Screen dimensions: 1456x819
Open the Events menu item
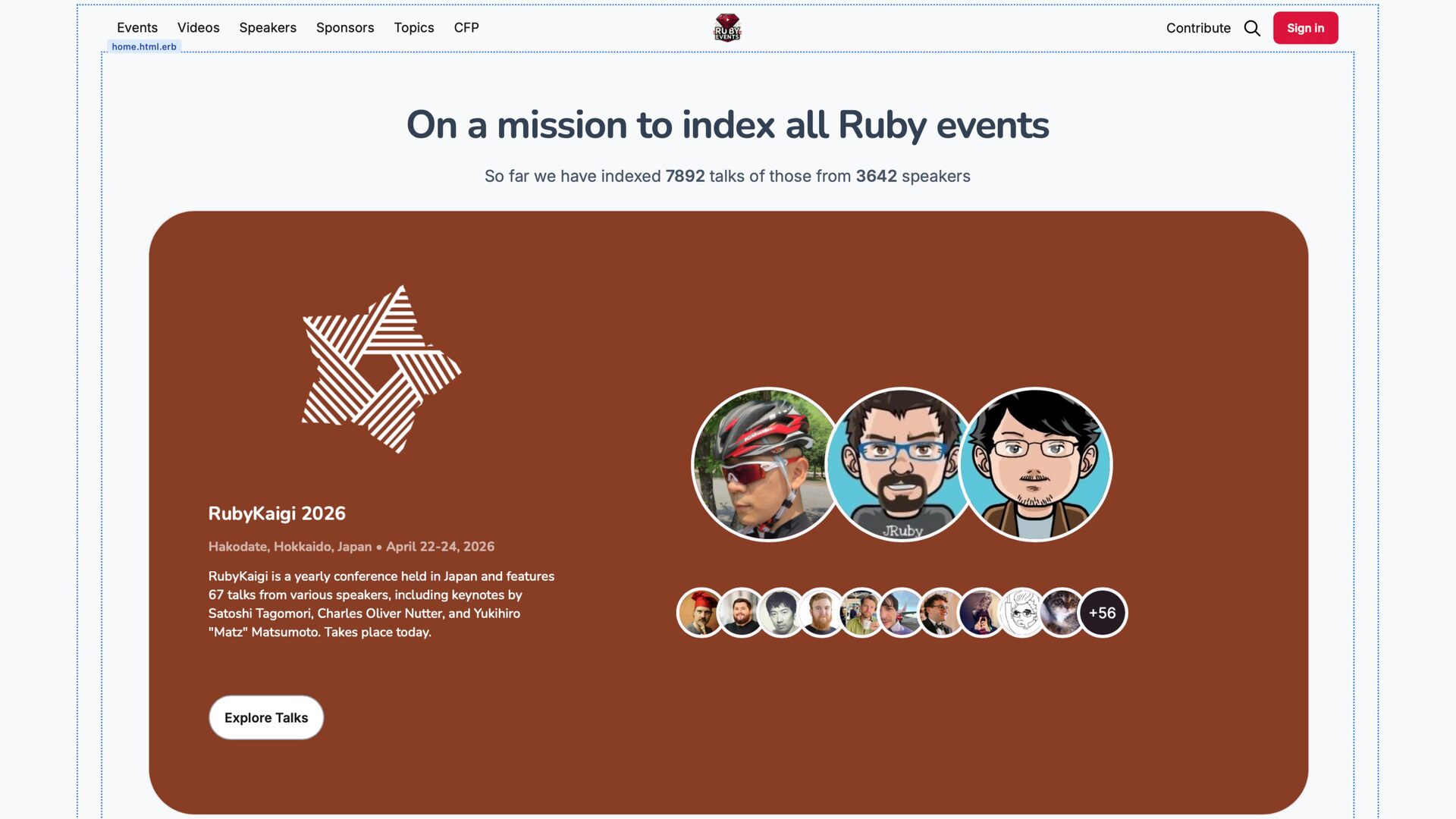click(x=137, y=27)
